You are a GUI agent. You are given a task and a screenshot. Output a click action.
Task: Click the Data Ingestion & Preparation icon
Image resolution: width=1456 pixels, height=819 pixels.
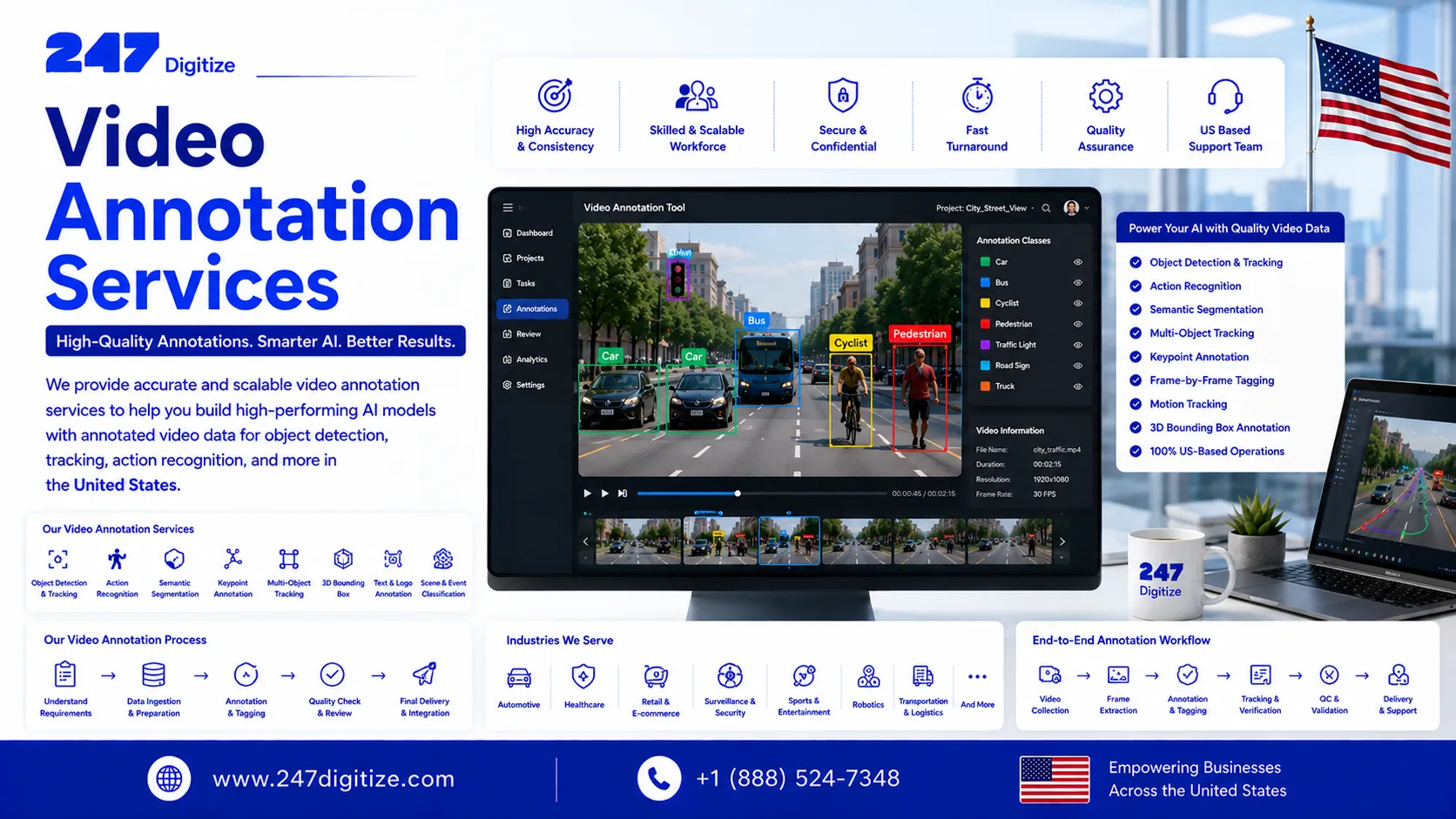[x=153, y=675]
